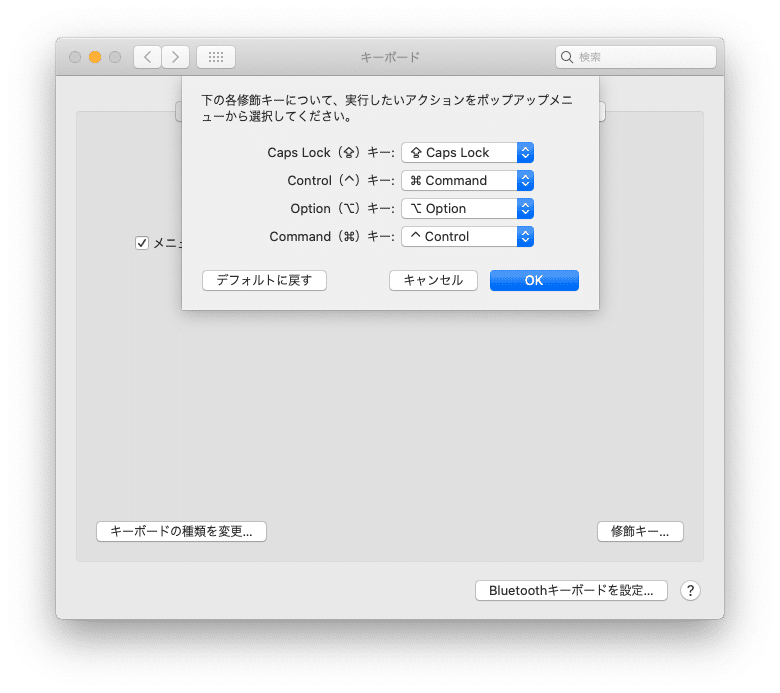Click the 修飾キー... button
Viewport: 780px width, 693px height.
pos(640,531)
